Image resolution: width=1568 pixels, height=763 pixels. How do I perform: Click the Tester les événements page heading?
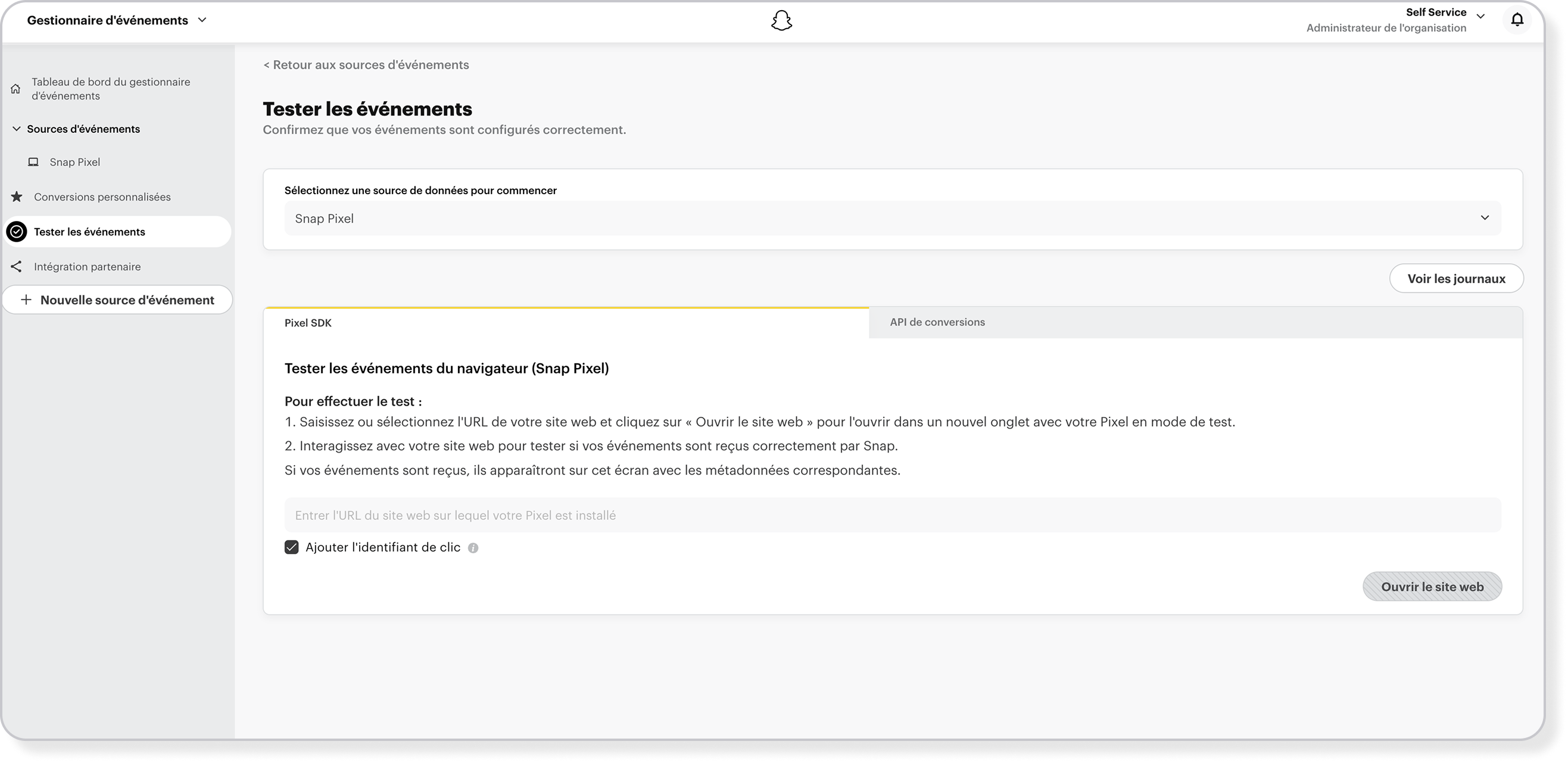(x=367, y=109)
